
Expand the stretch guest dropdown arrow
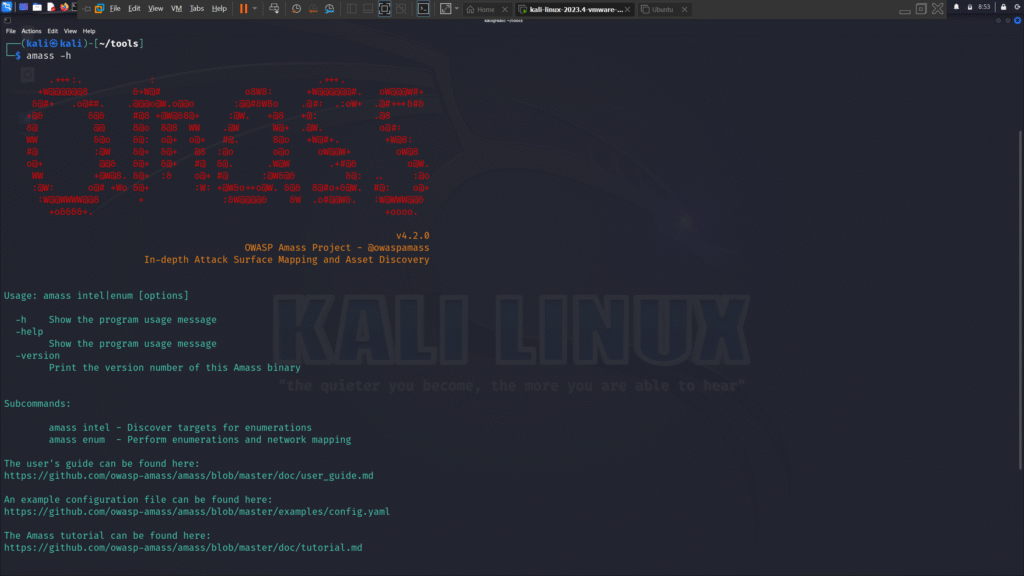(x=456, y=8)
